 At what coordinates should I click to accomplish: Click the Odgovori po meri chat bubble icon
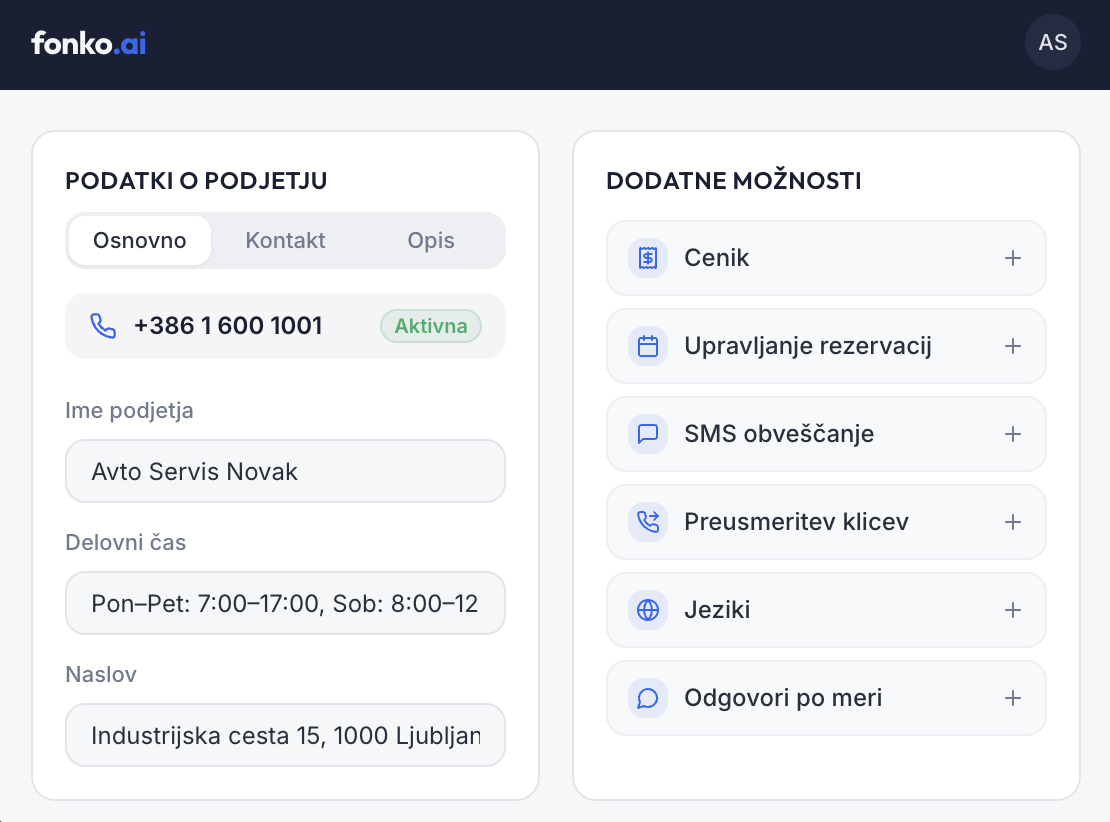(648, 698)
